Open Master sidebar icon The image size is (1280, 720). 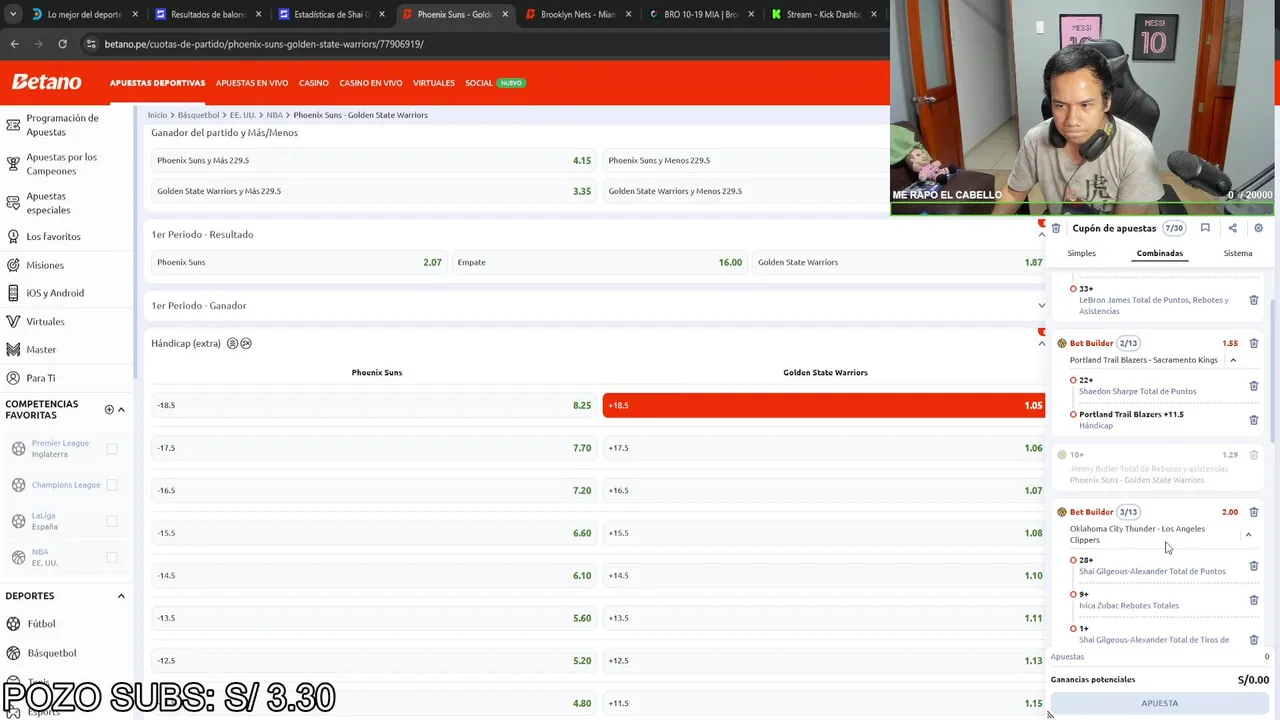pyautogui.click(x=13, y=350)
